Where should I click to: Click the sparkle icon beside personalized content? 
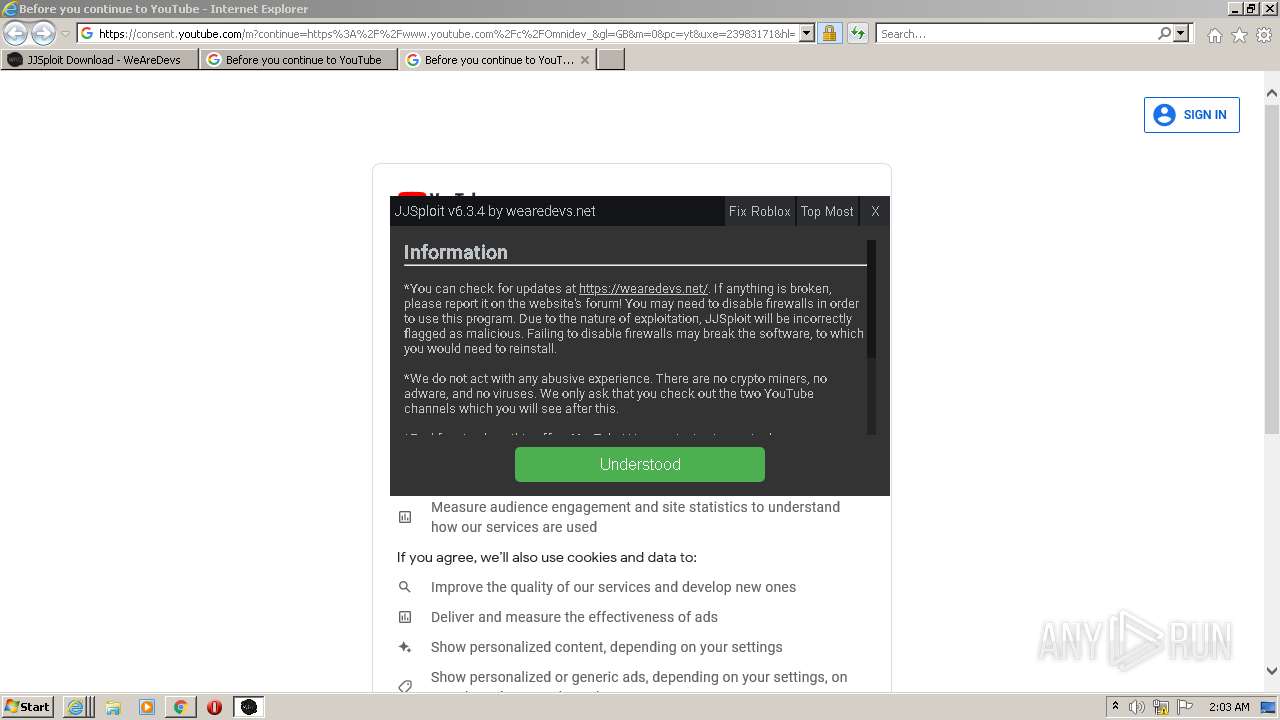(x=405, y=647)
